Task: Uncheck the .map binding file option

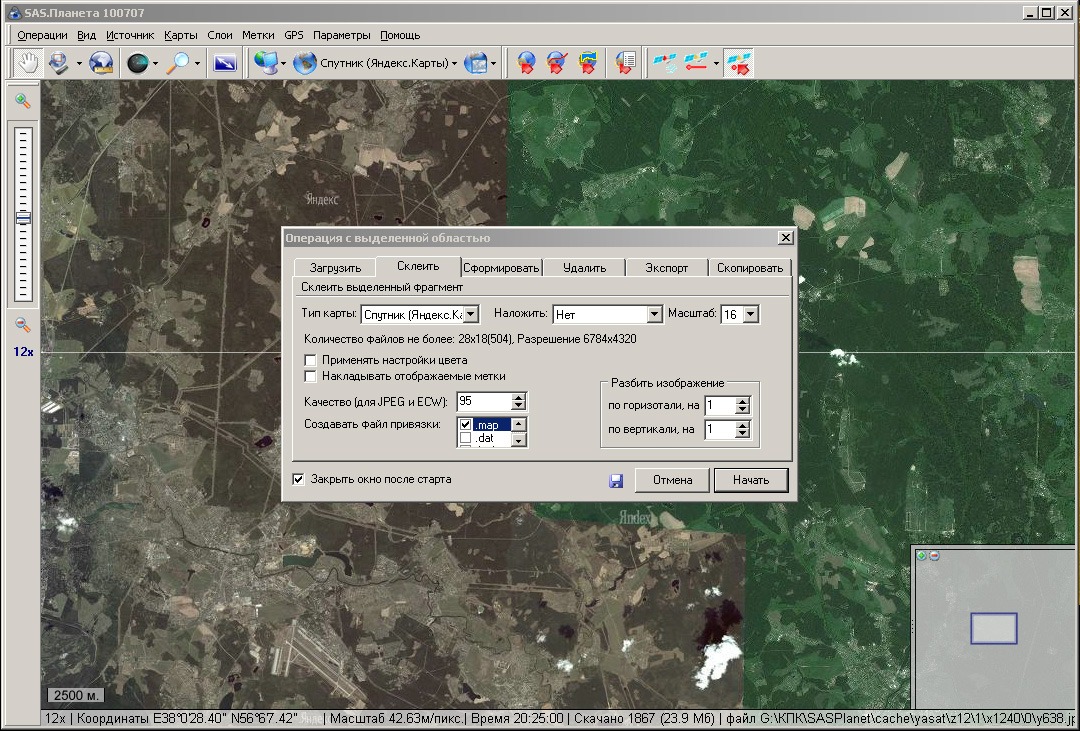Action: point(466,425)
